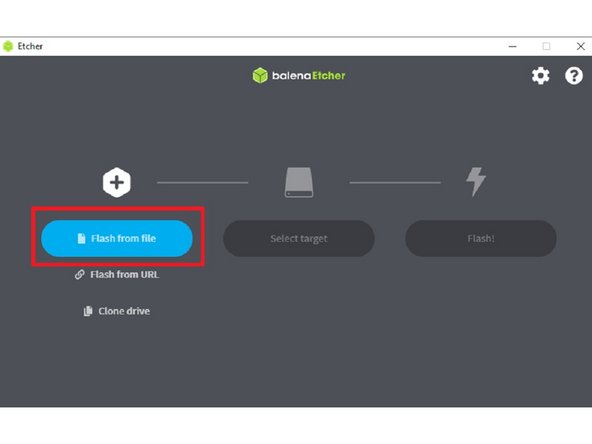The height and width of the screenshot is (444, 592).
Task: Maximize the Etcher window
Action: tap(546, 46)
